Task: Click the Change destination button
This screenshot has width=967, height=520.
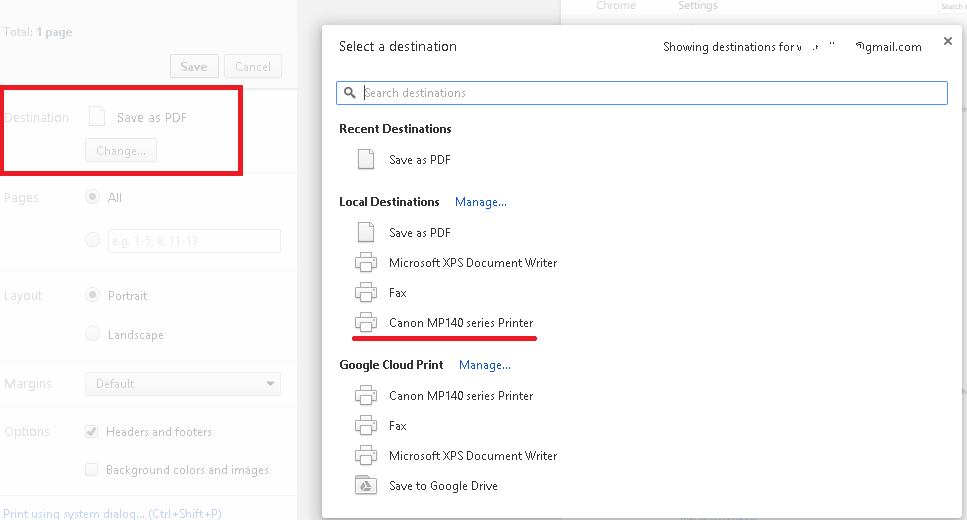Action: tap(121, 151)
